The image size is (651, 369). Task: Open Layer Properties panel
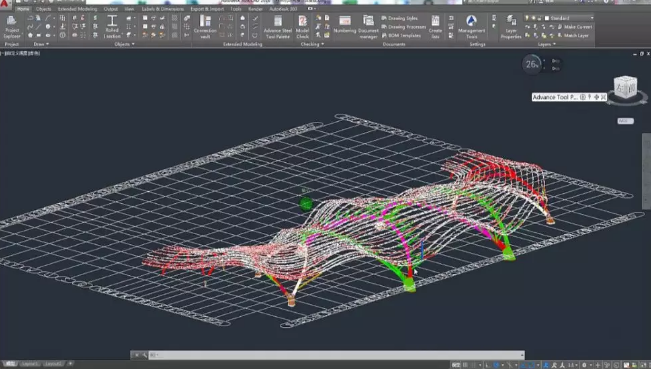511,27
